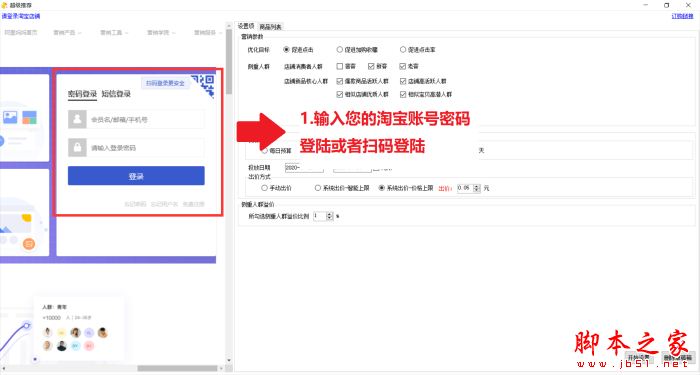
Task: Click the browser pane vertical scrollbar thumb
Action: [x=229, y=62]
